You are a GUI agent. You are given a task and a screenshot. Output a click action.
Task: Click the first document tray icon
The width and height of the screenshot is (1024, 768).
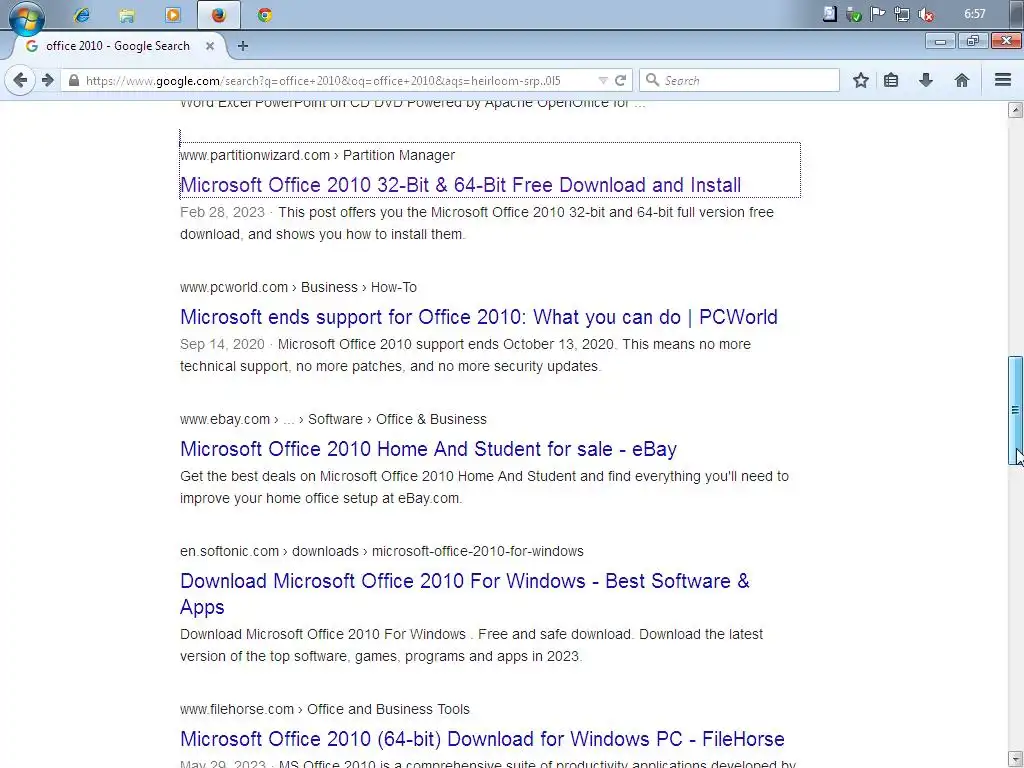tap(829, 14)
